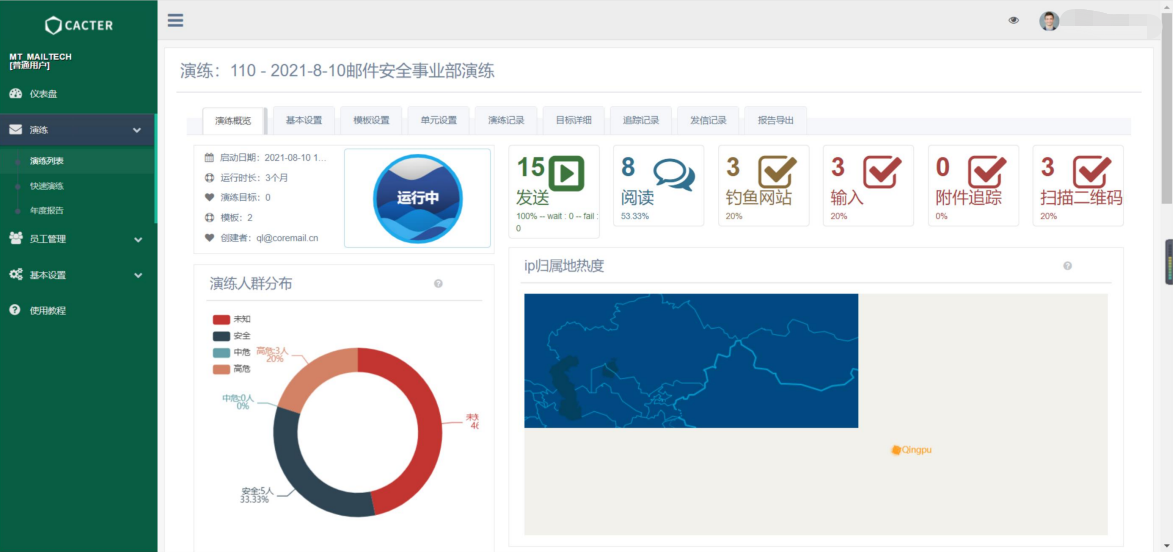This screenshot has height=552, width=1173.
Task: Click the Qingpu marker on the map
Action: coord(896,451)
